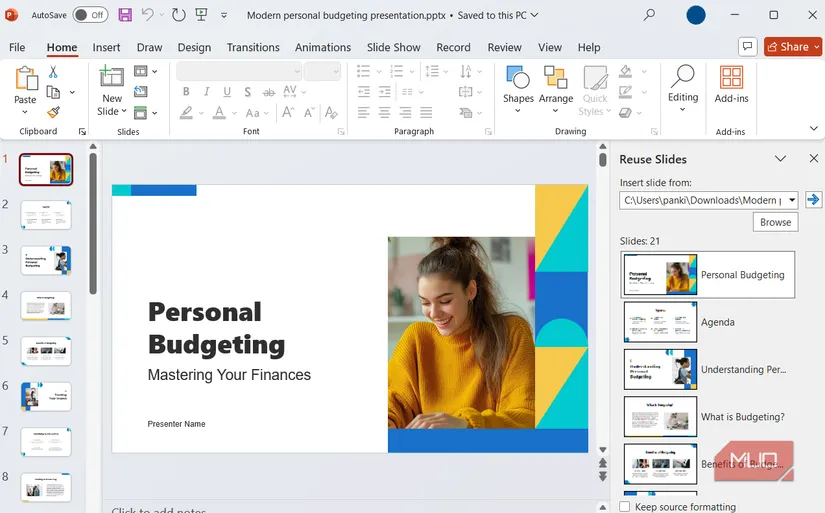Click Start From Beginning slideshow icon

click(x=202, y=15)
